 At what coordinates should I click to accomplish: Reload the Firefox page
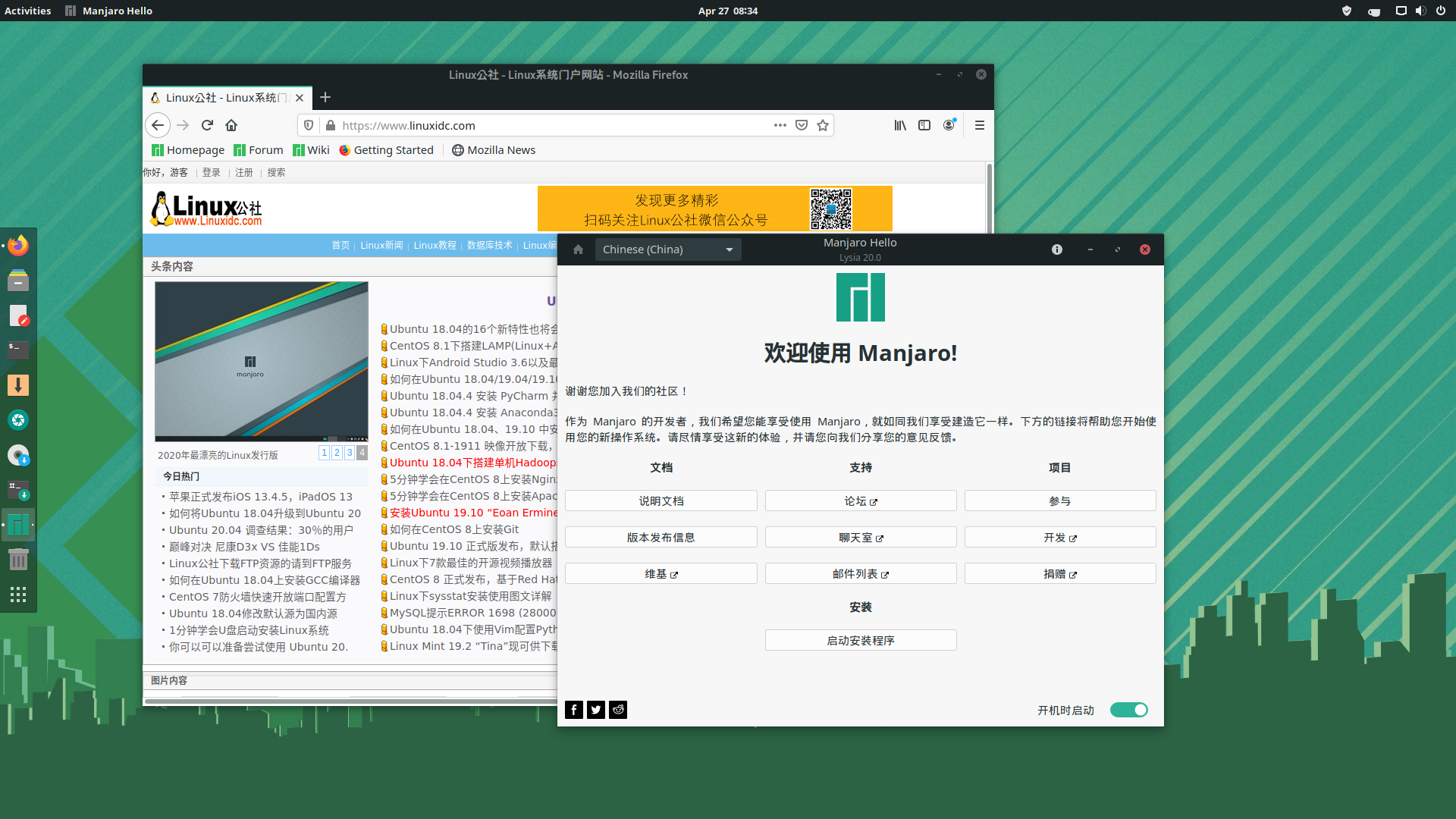[x=207, y=125]
